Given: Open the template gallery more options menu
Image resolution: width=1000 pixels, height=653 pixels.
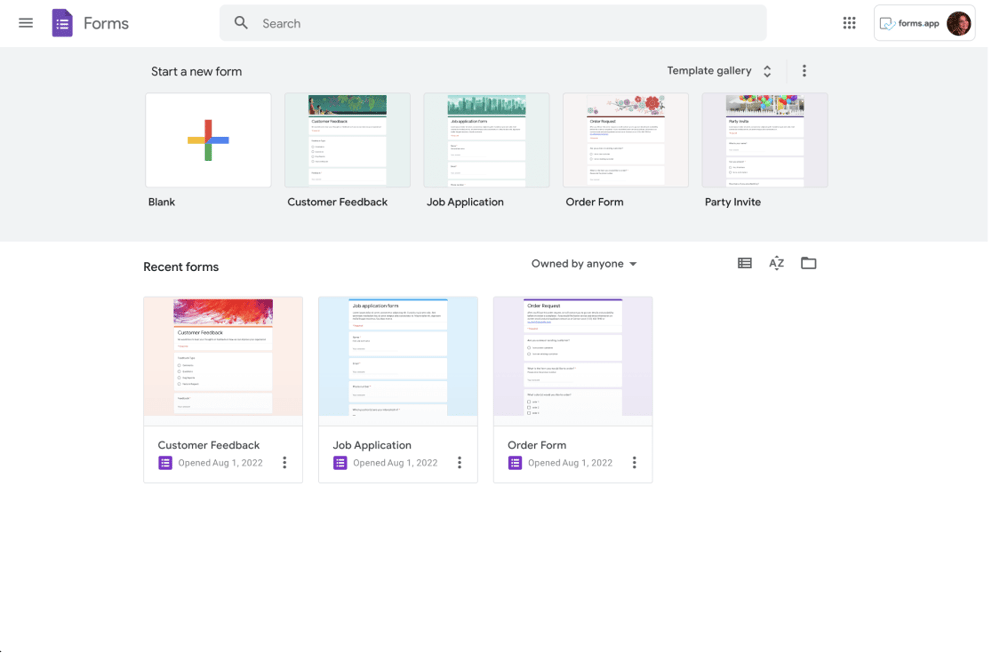Looking at the screenshot, I should pyautogui.click(x=804, y=71).
